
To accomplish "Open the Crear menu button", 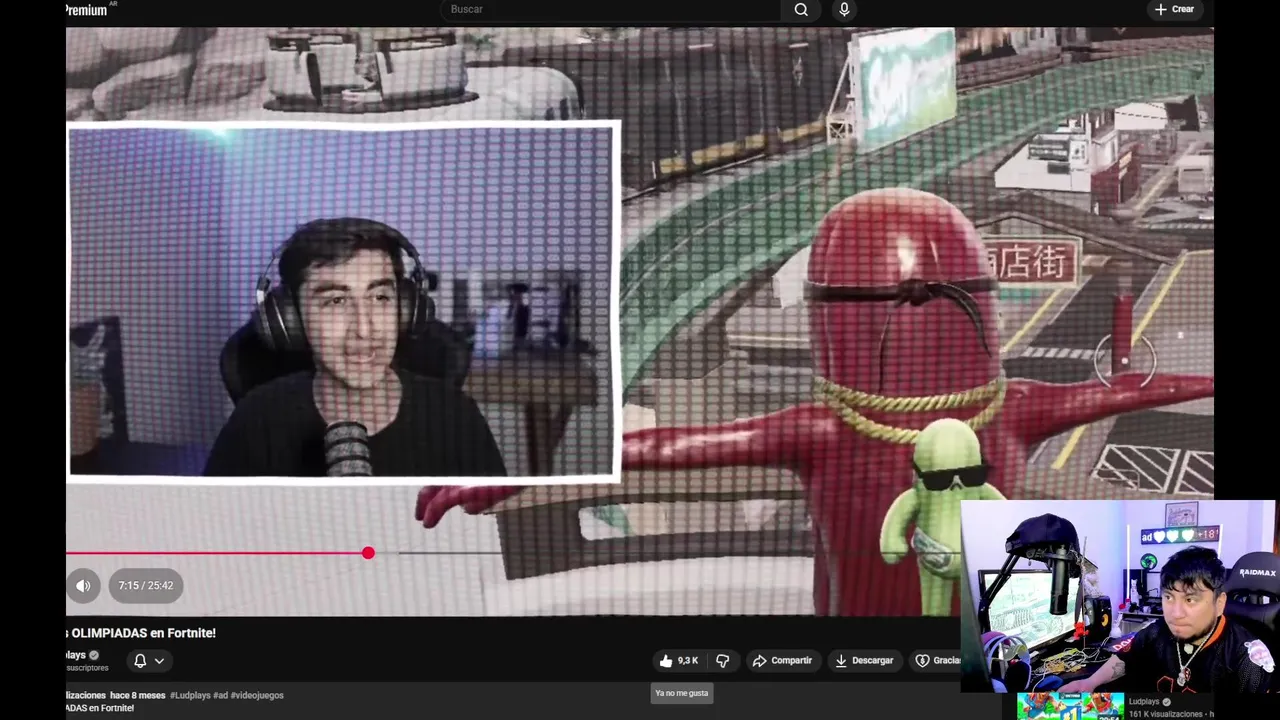I will [1174, 10].
